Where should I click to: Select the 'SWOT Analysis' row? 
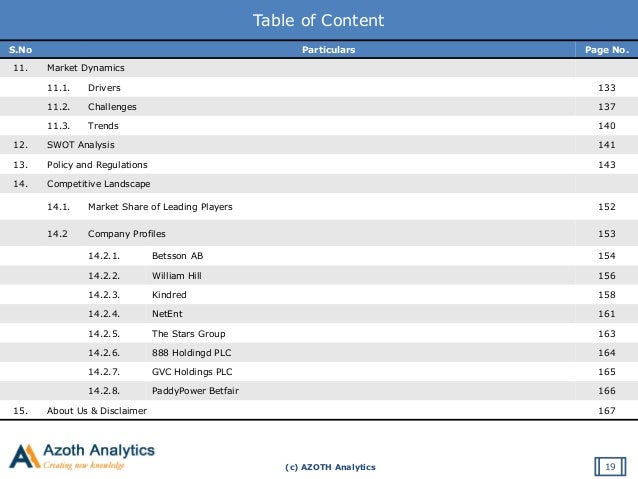(319, 145)
